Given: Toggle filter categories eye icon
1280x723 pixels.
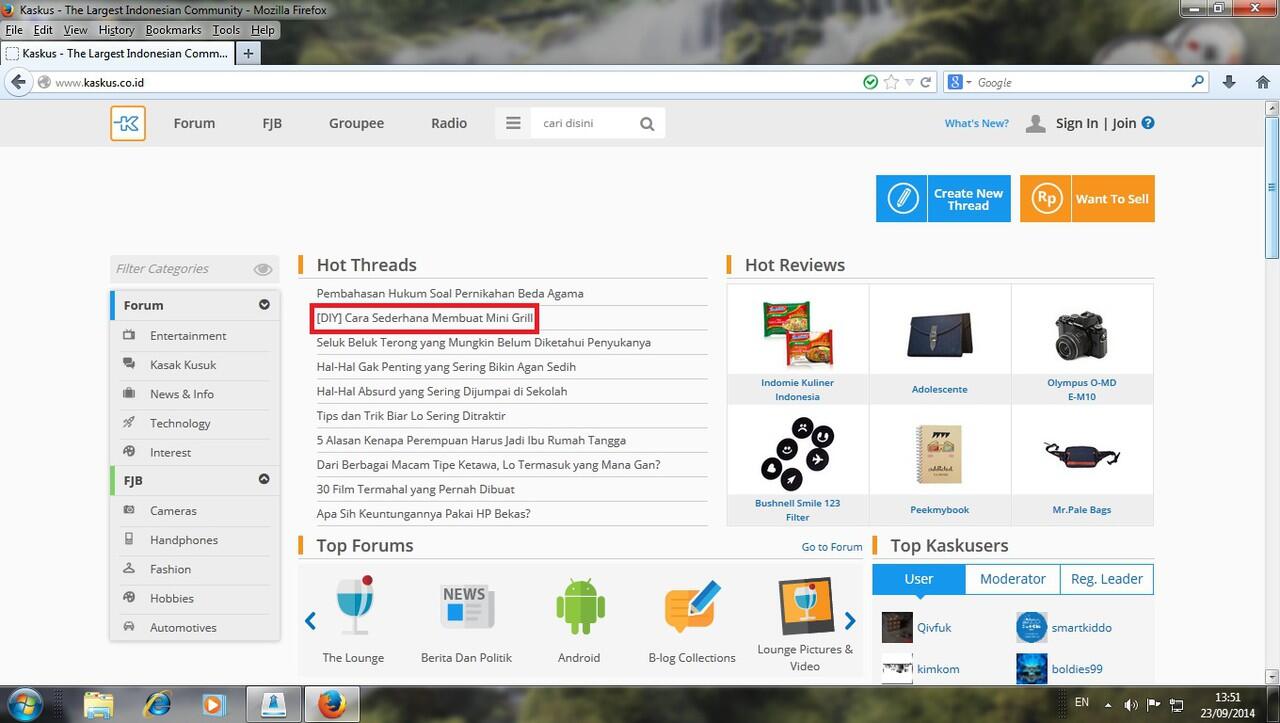Looking at the screenshot, I should pos(263,269).
